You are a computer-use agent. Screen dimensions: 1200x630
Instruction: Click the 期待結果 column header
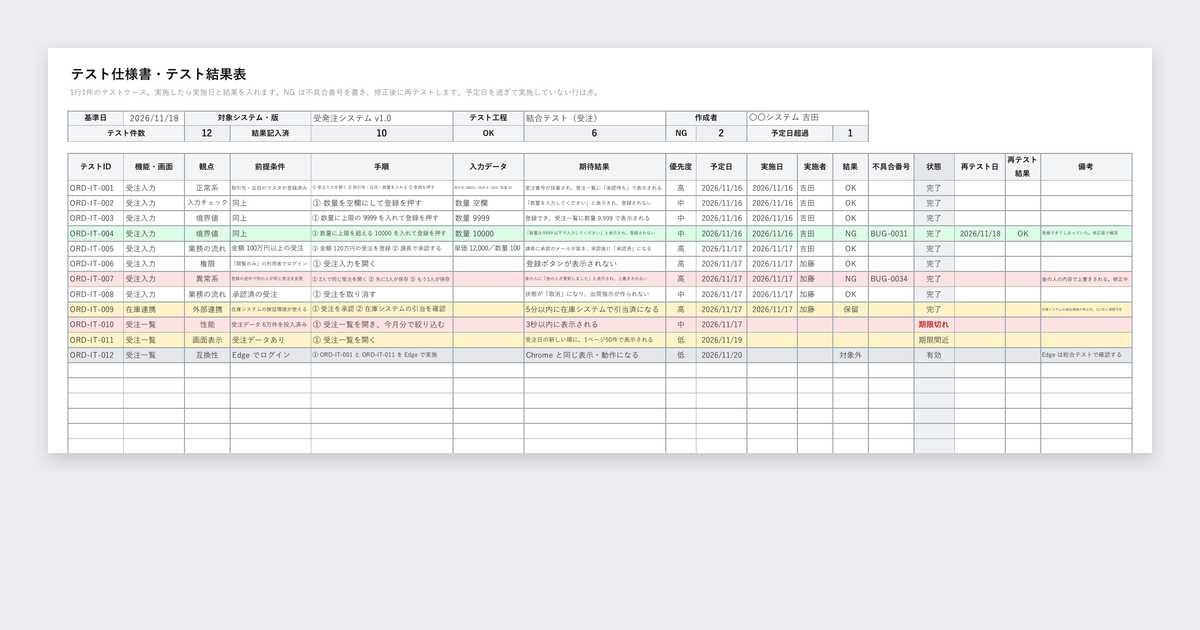(x=595, y=167)
